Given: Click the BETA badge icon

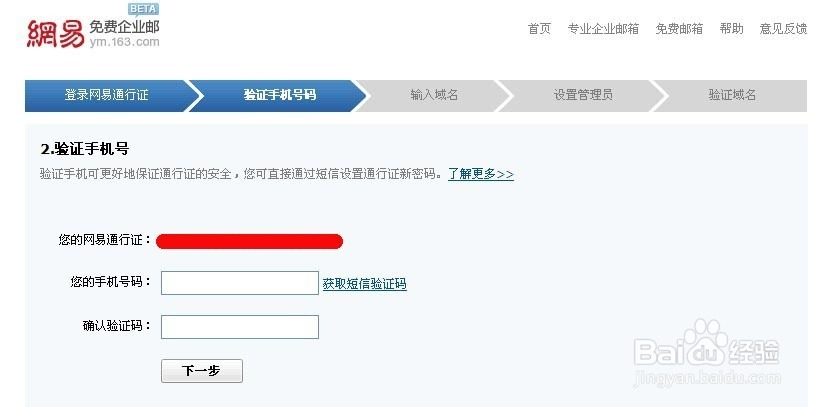Looking at the screenshot, I should click(x=143, y=9).
